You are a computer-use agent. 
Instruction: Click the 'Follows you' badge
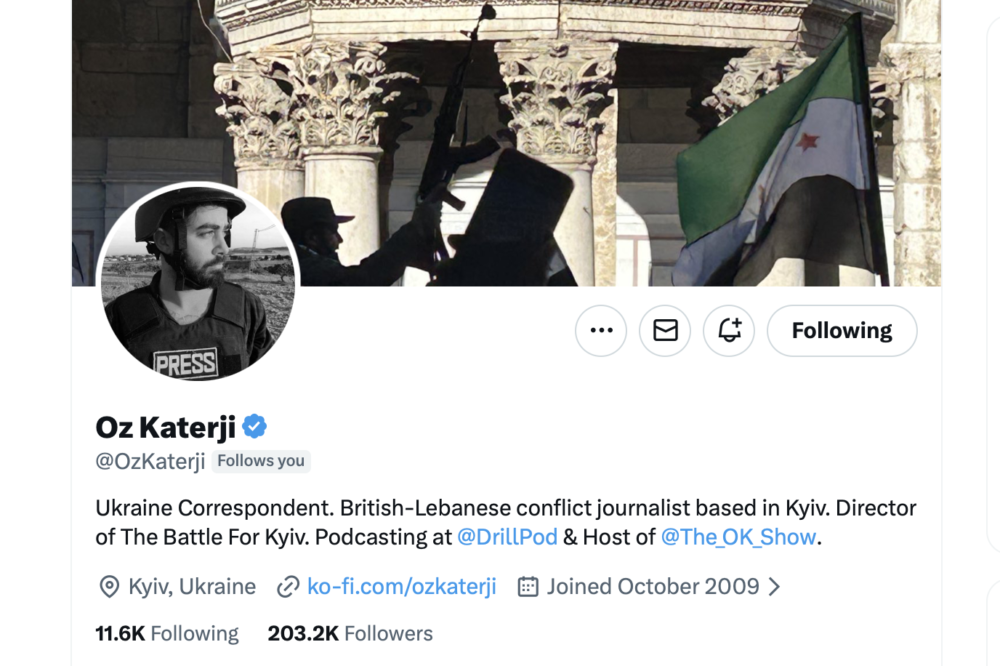261,461
